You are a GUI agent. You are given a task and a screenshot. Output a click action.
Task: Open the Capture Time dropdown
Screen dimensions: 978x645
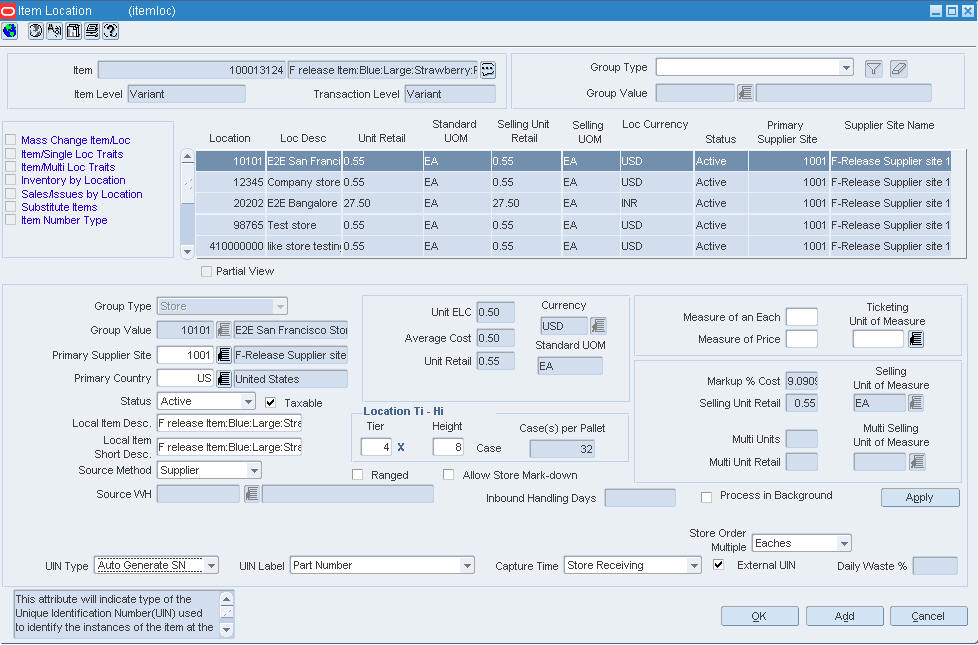tap(694, 566)
